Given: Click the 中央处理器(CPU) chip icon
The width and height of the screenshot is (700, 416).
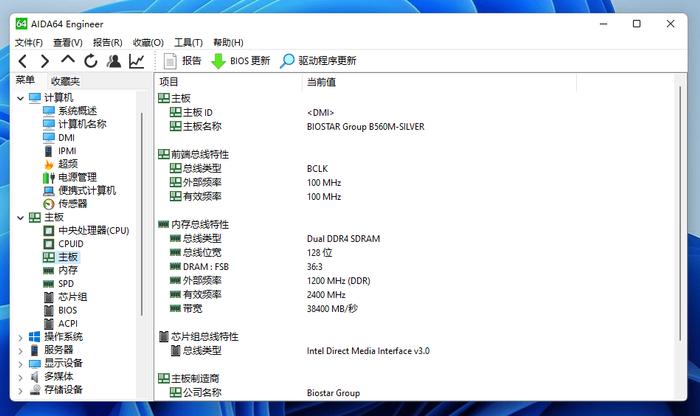Looking at the screenshot, I should (x=49, y=231).
